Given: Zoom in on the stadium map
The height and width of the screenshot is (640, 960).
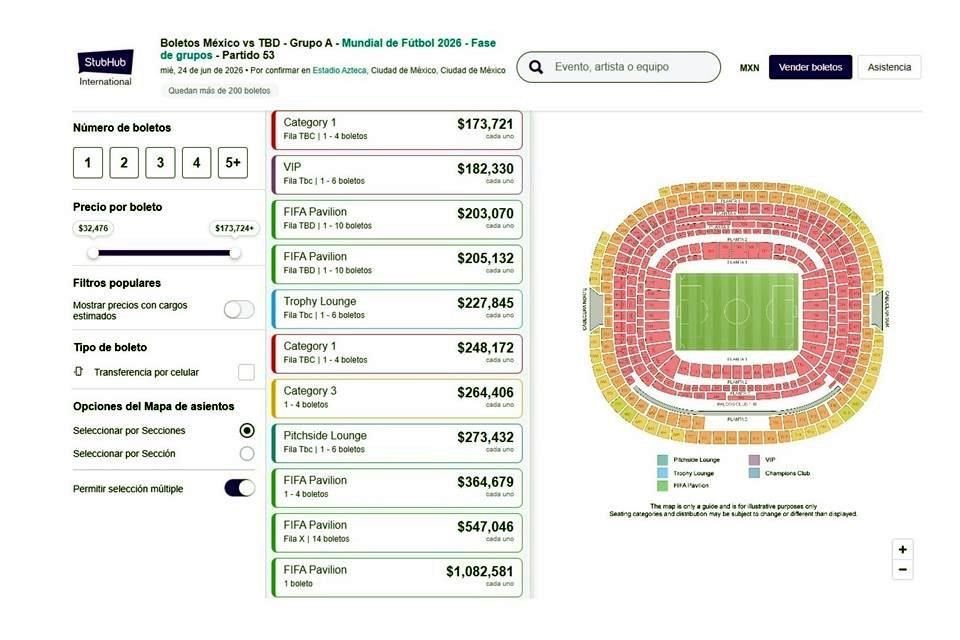Looking at the screenshot, I should (903, 549).
